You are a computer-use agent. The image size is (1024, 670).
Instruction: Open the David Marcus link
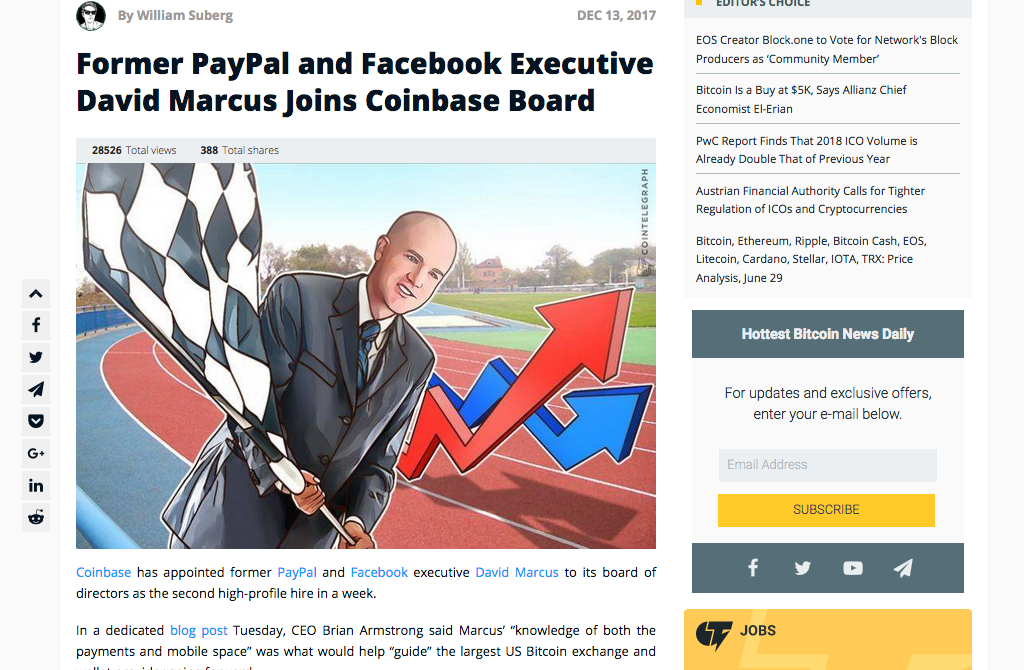pyautogui.click(x=517, y=573)
